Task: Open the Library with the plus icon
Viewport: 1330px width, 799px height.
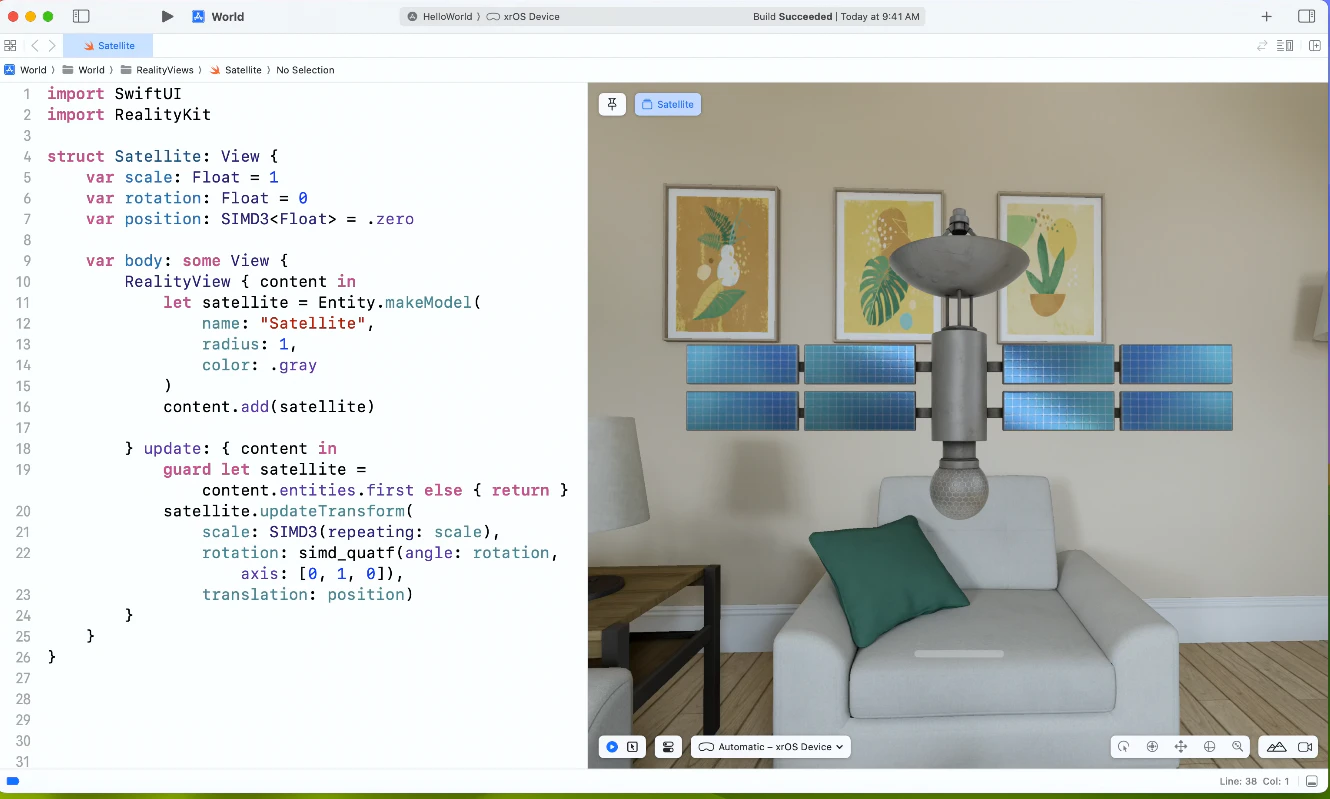Action: [1267, 16]
